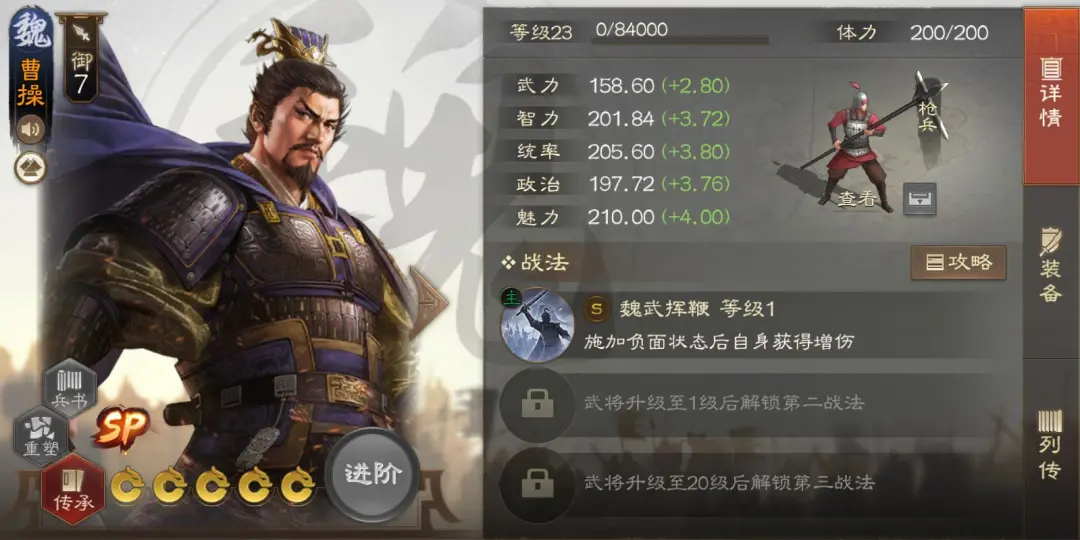Tap the SP flame badge

[123, 429]
